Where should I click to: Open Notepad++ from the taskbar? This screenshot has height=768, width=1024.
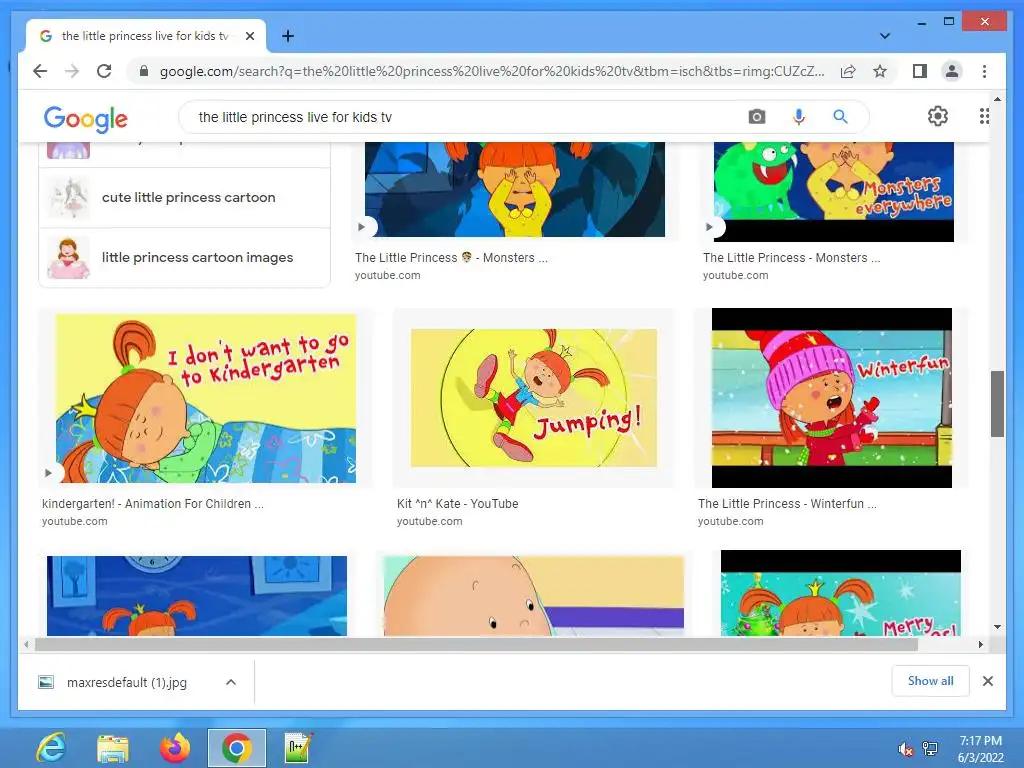pos(298,748)
